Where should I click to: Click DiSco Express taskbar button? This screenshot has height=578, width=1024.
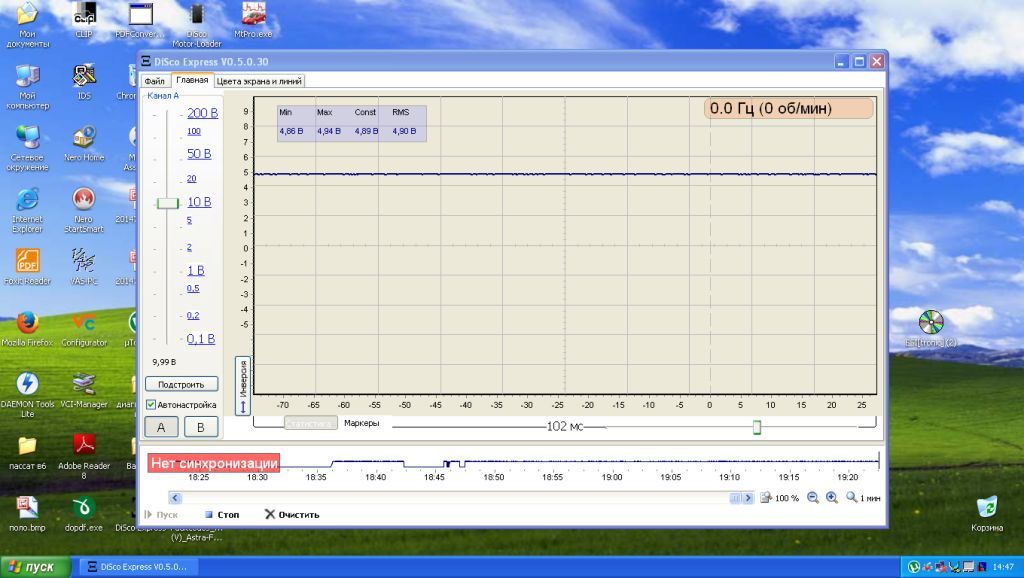[138, 567]
